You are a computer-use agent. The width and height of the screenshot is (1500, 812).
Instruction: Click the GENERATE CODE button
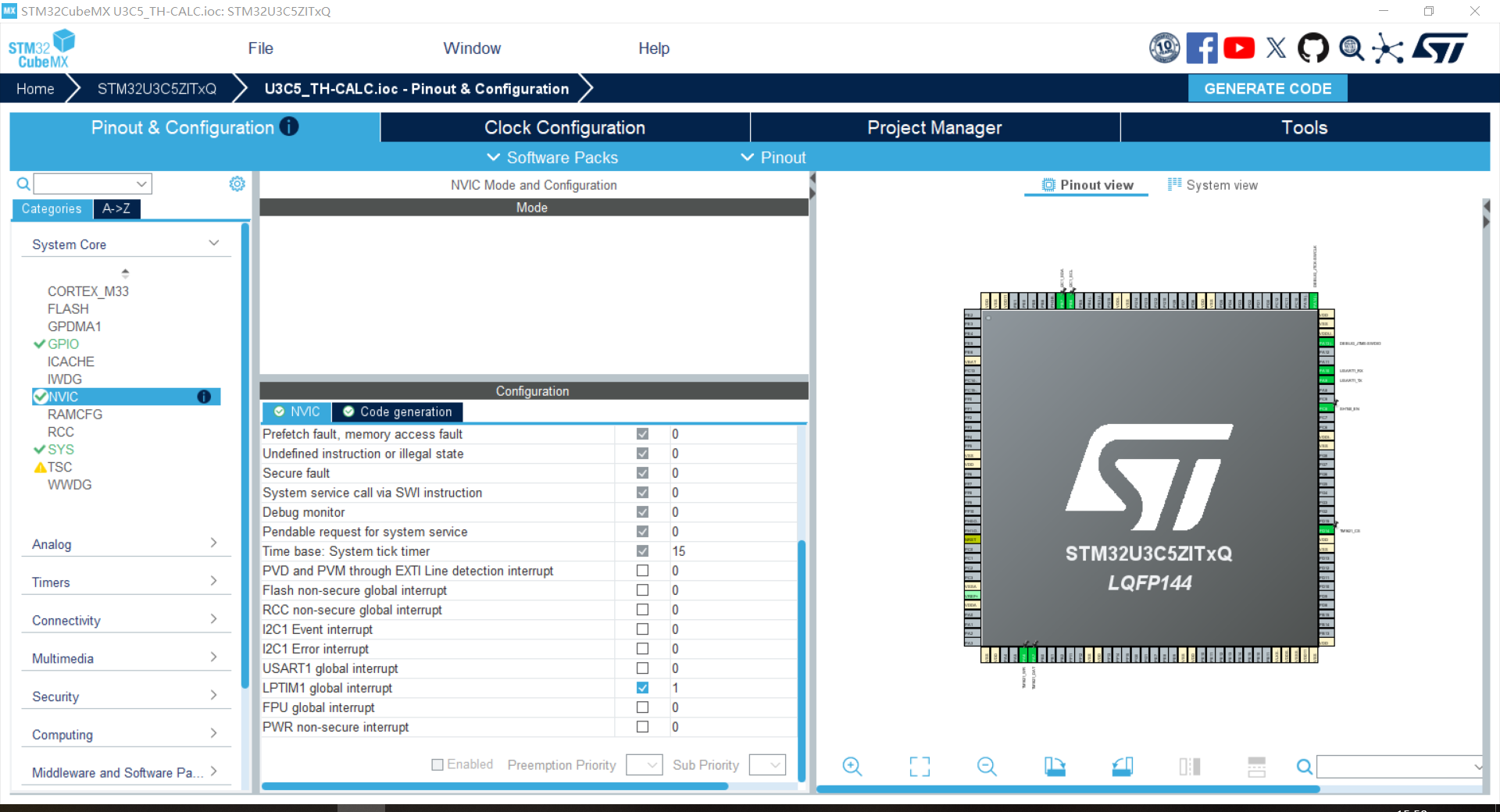tap(1267, 88)
